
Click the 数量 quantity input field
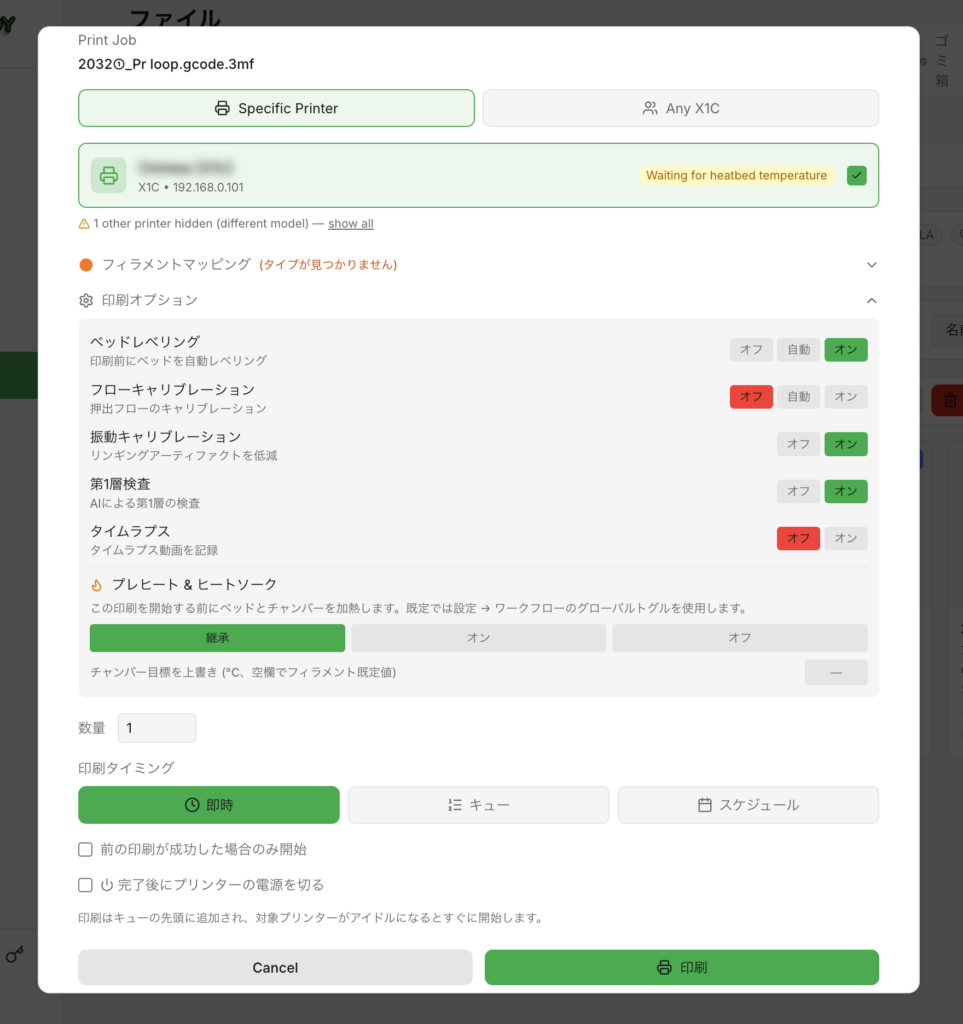157,728
